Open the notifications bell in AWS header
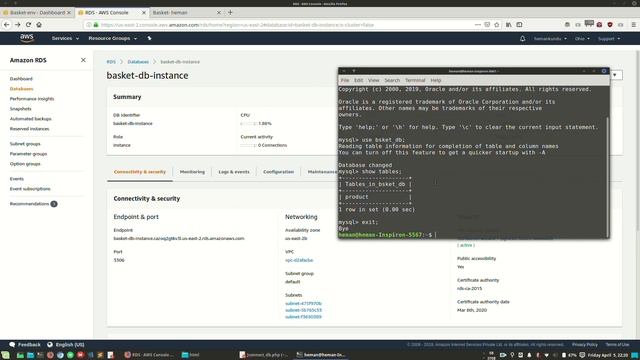The width and height of the screenshot is (640, 360). tap(522, 38)
